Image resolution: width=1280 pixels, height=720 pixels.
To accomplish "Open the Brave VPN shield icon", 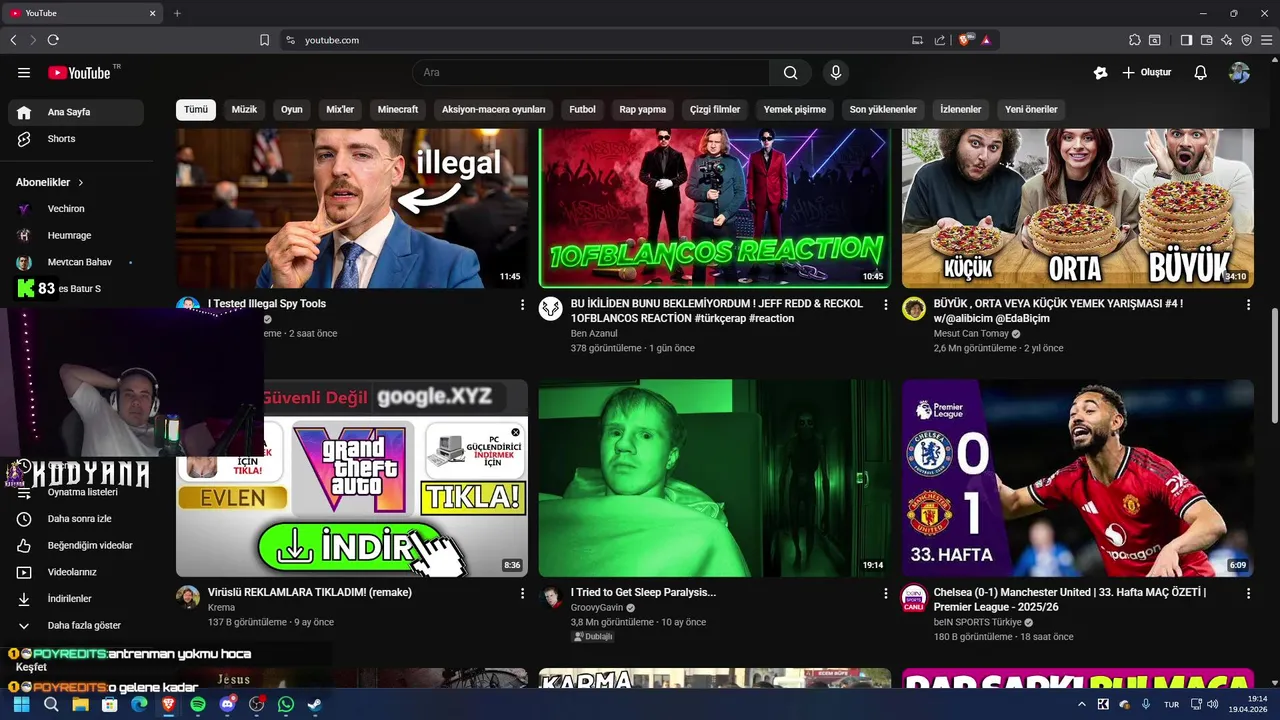I will [x=1246, y=40].
